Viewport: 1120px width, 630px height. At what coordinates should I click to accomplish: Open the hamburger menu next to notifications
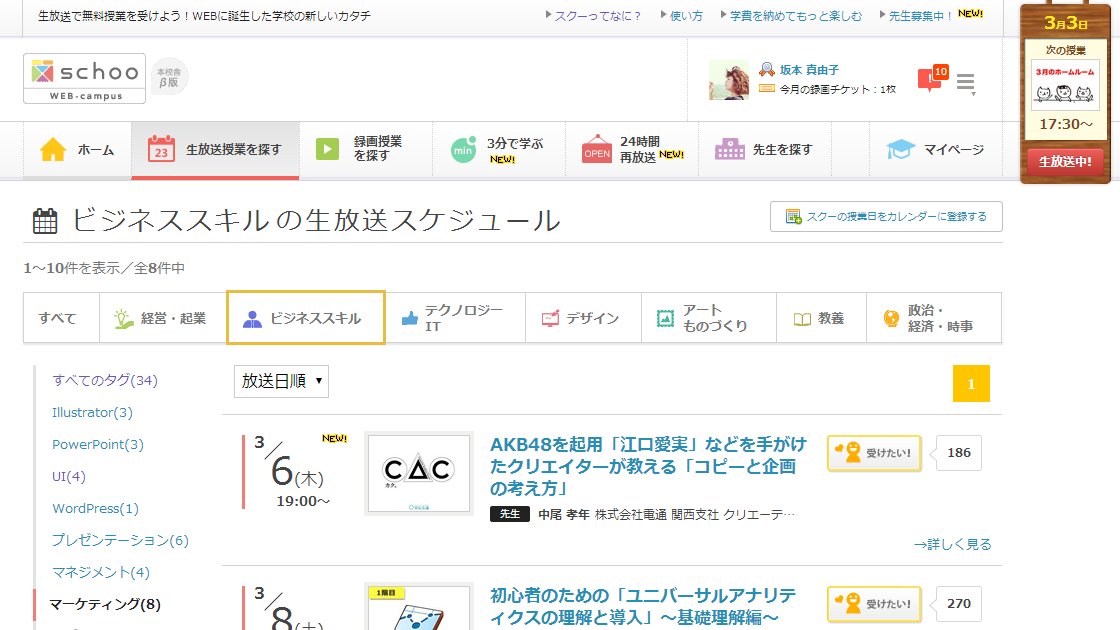click(966, 84)
